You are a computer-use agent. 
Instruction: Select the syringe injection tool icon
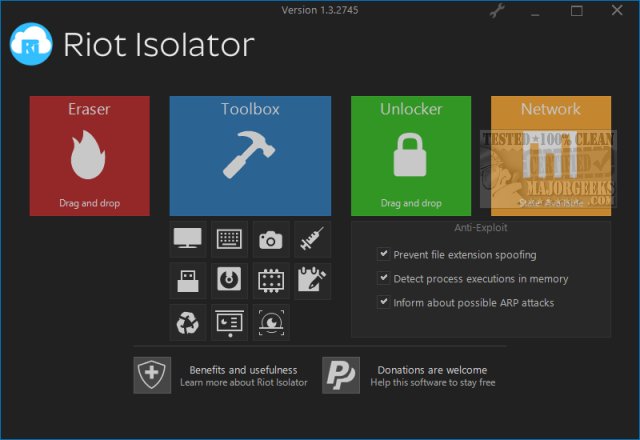[313, 239]
